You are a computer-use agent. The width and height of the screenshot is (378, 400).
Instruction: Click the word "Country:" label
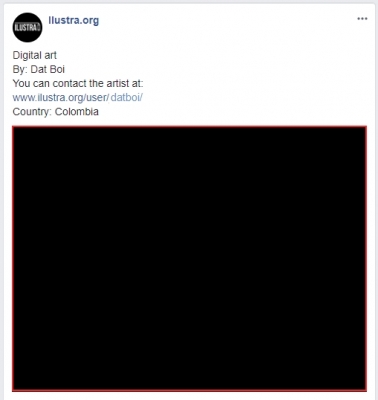pos(32,111)
